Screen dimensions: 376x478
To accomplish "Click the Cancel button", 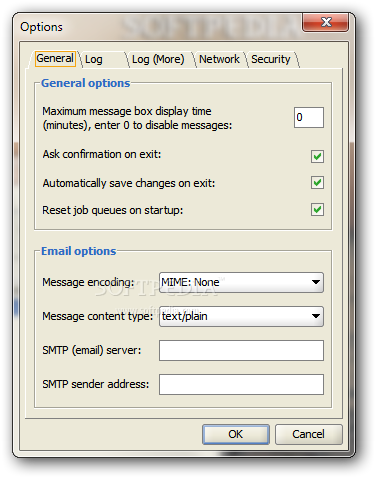I will 308,434.
